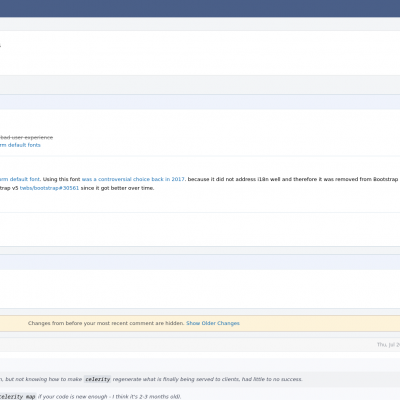The width and height of the screenshot is (400, 400).
Task: Open the 'rm default font' link in paragraph
Action: (20, 179)
